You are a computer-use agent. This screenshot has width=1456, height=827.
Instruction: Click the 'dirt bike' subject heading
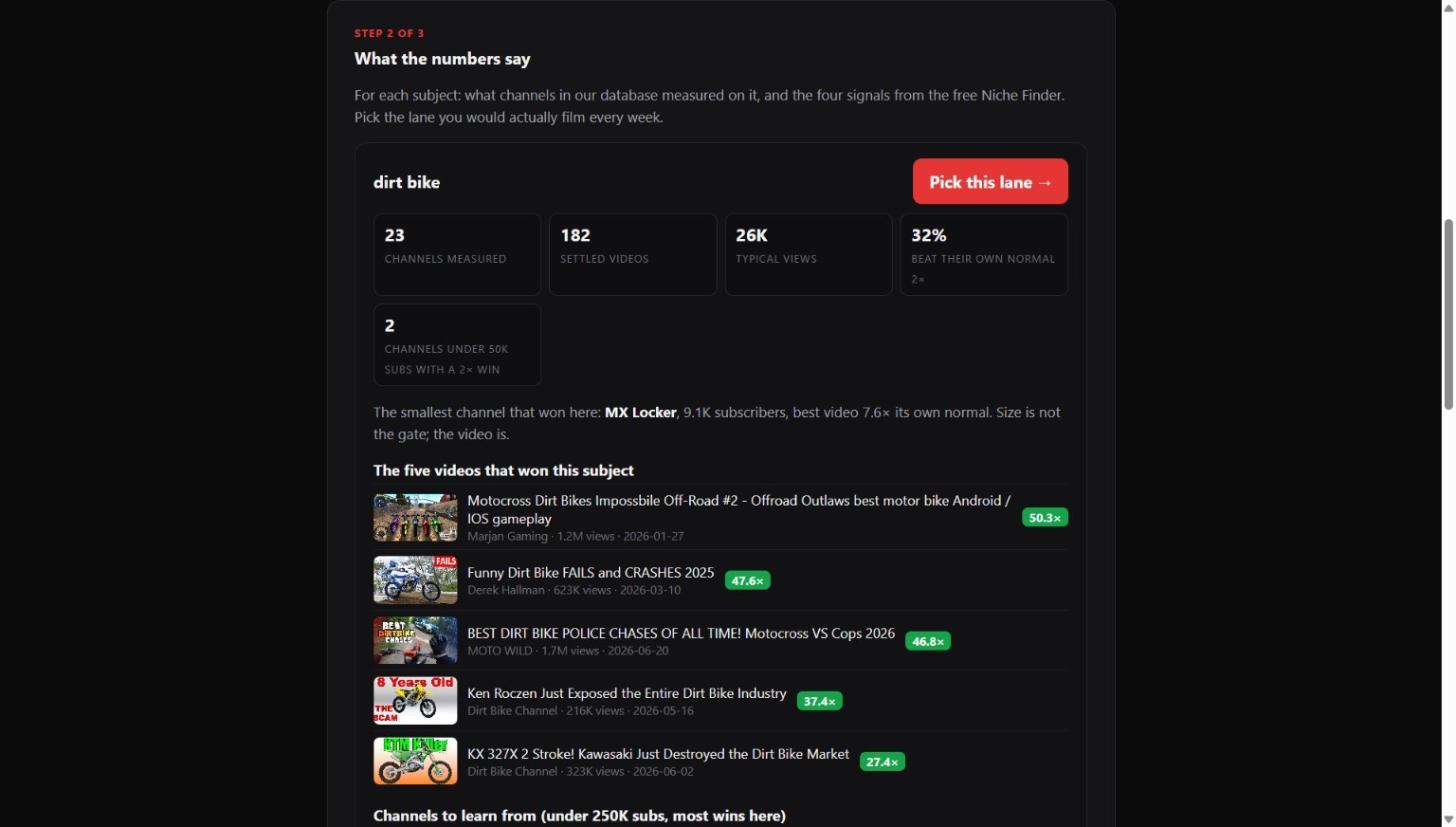pos(407,182)
